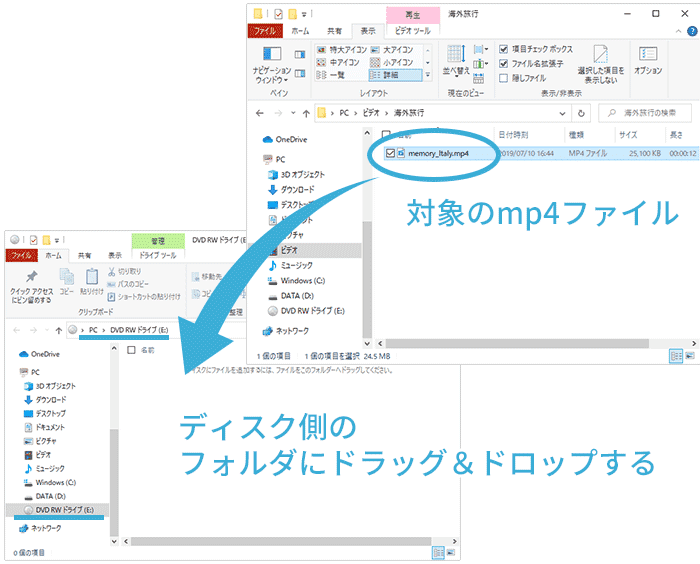700x564 pixels.
Task: Collapse ribbon with chevron at top-right corner
Action: (x=678, y=31)
